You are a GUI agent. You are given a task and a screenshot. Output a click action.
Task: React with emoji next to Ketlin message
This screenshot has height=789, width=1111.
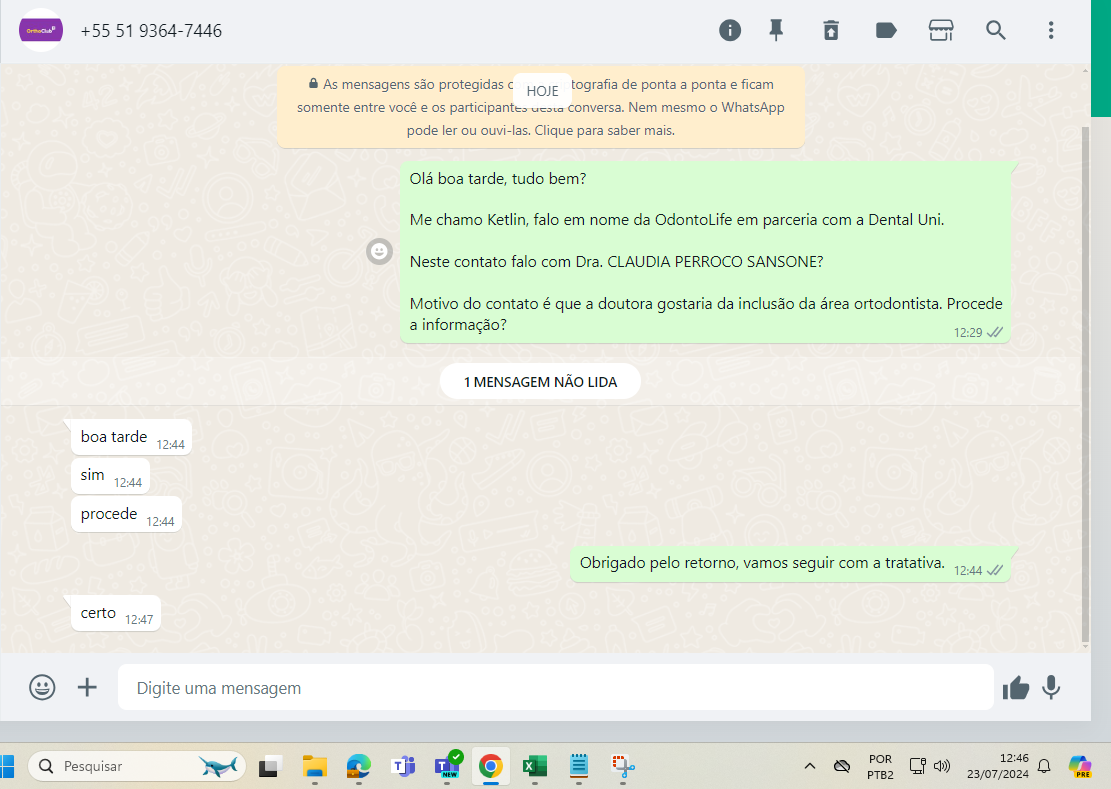(379, 251)
